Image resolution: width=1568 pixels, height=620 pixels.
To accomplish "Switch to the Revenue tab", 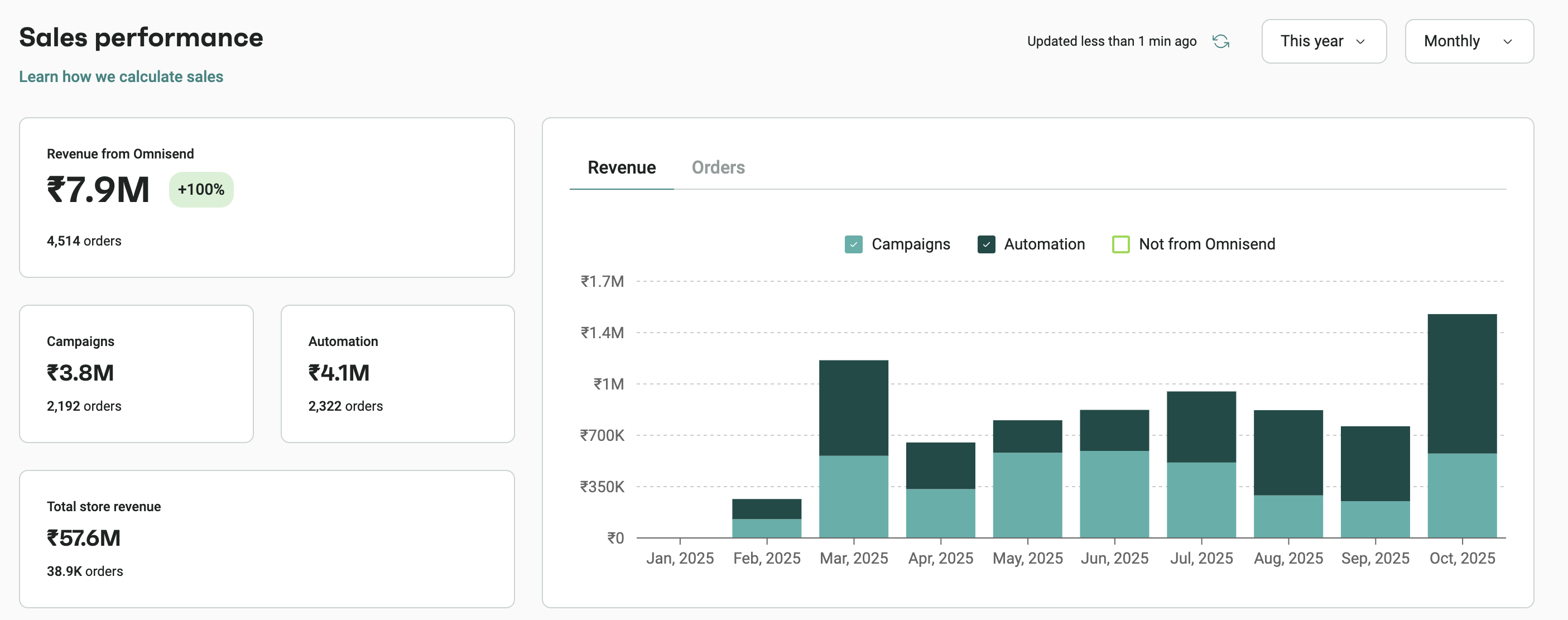I will tap(622, 167).
